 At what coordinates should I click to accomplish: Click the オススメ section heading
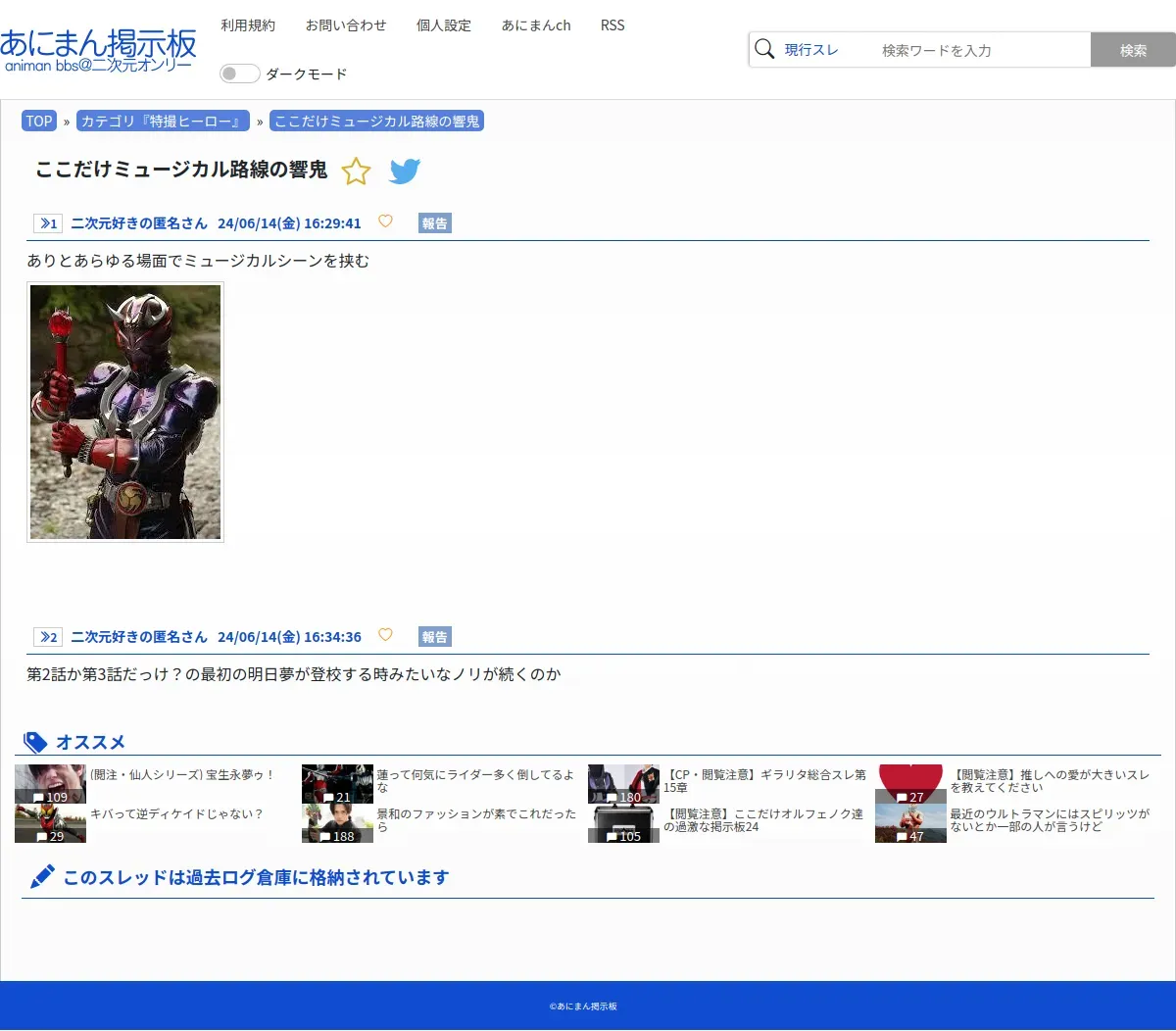[x=90, y=742]
